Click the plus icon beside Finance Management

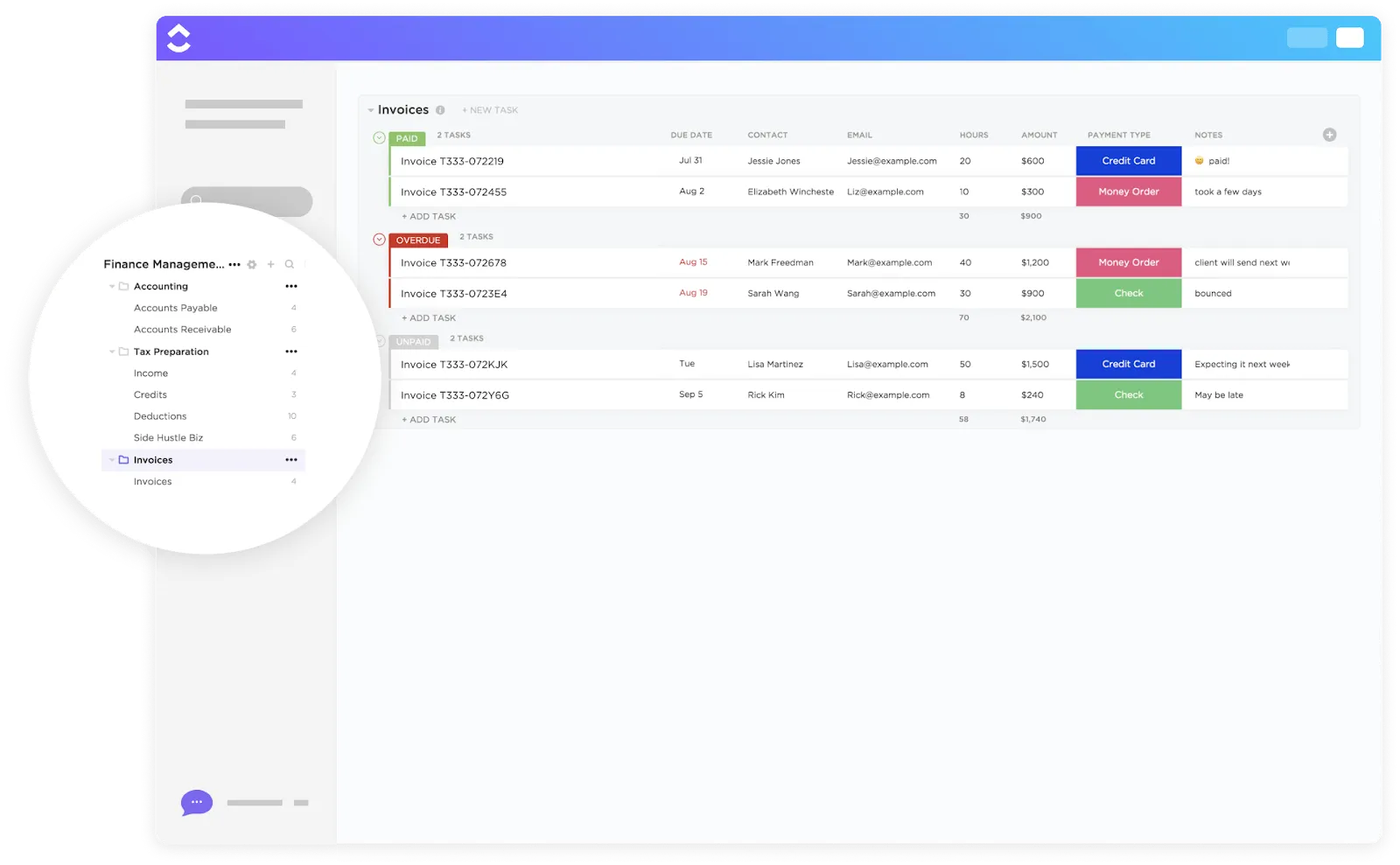tap(270, 264)
